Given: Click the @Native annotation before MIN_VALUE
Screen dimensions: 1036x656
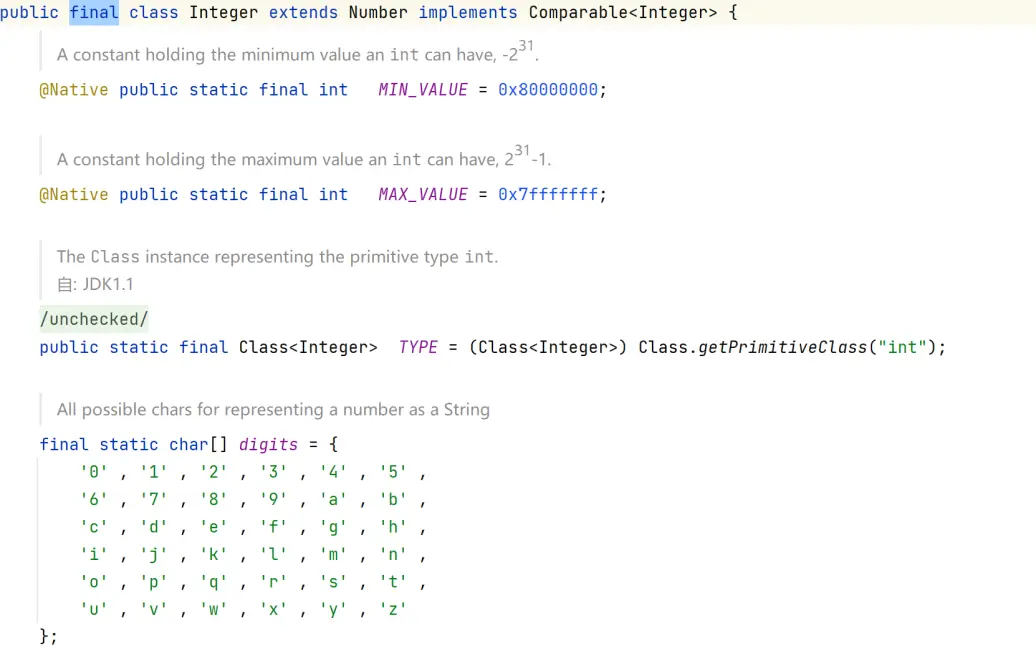Looking at the screenshot, I should (x=73, y=90).
